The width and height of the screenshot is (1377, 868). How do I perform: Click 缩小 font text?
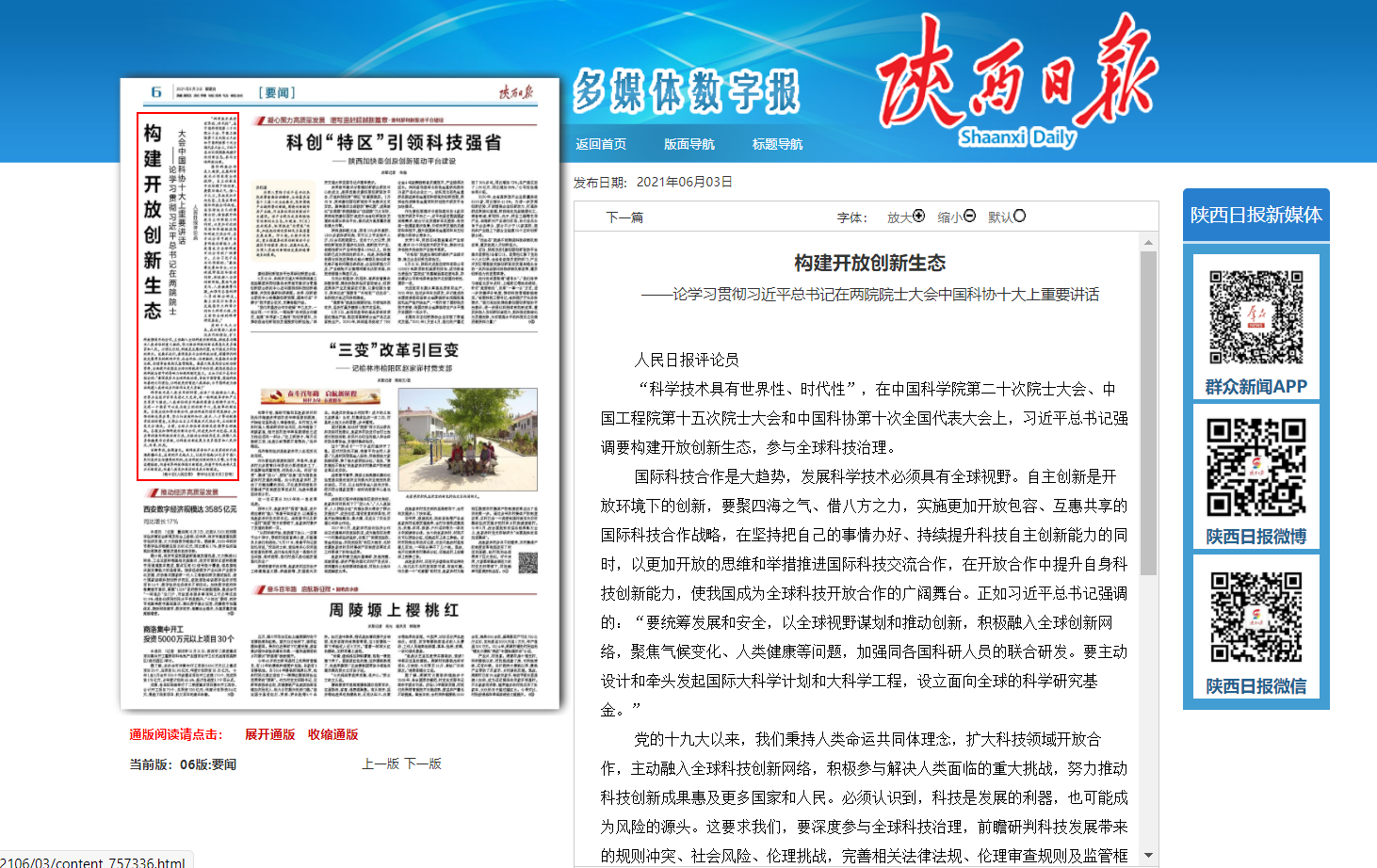pyautogui.click(x=950, y=217)
